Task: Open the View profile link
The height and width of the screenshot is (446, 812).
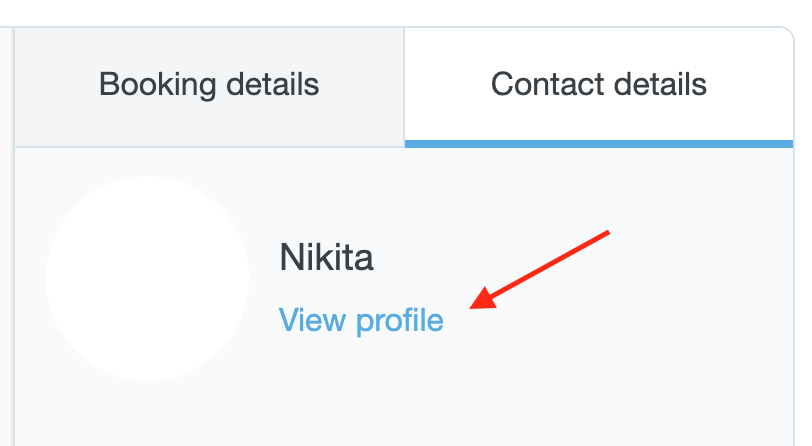Action: coord(361,321)
